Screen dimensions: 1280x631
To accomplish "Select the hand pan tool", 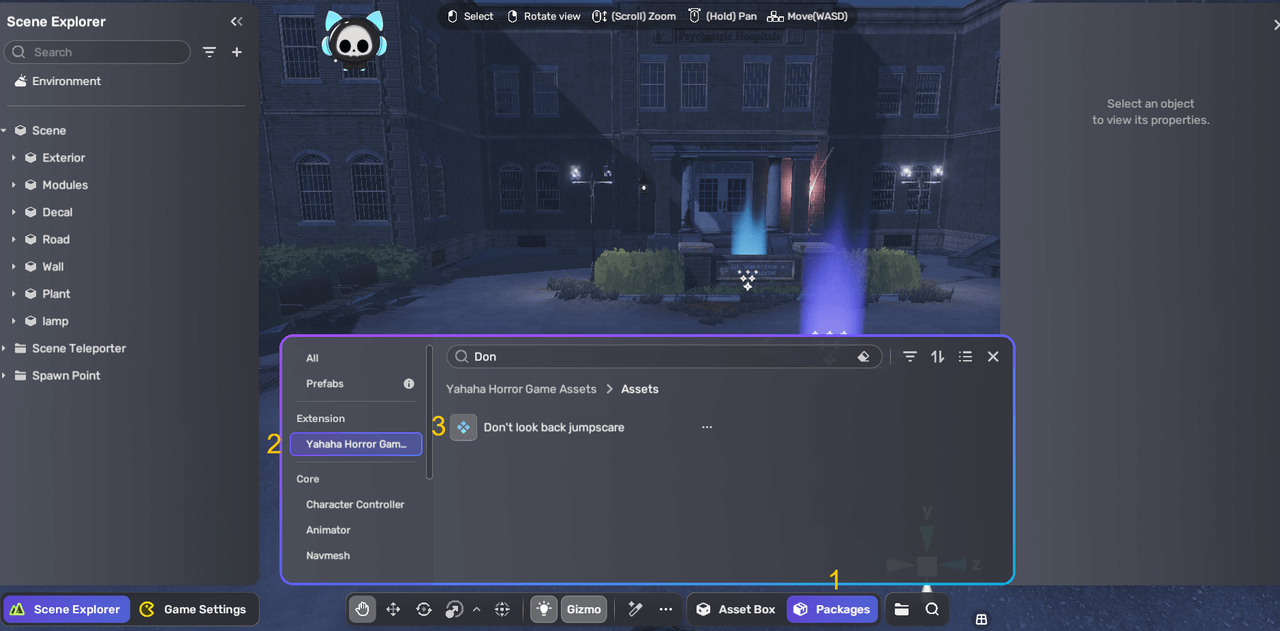I will pos(362,609).
